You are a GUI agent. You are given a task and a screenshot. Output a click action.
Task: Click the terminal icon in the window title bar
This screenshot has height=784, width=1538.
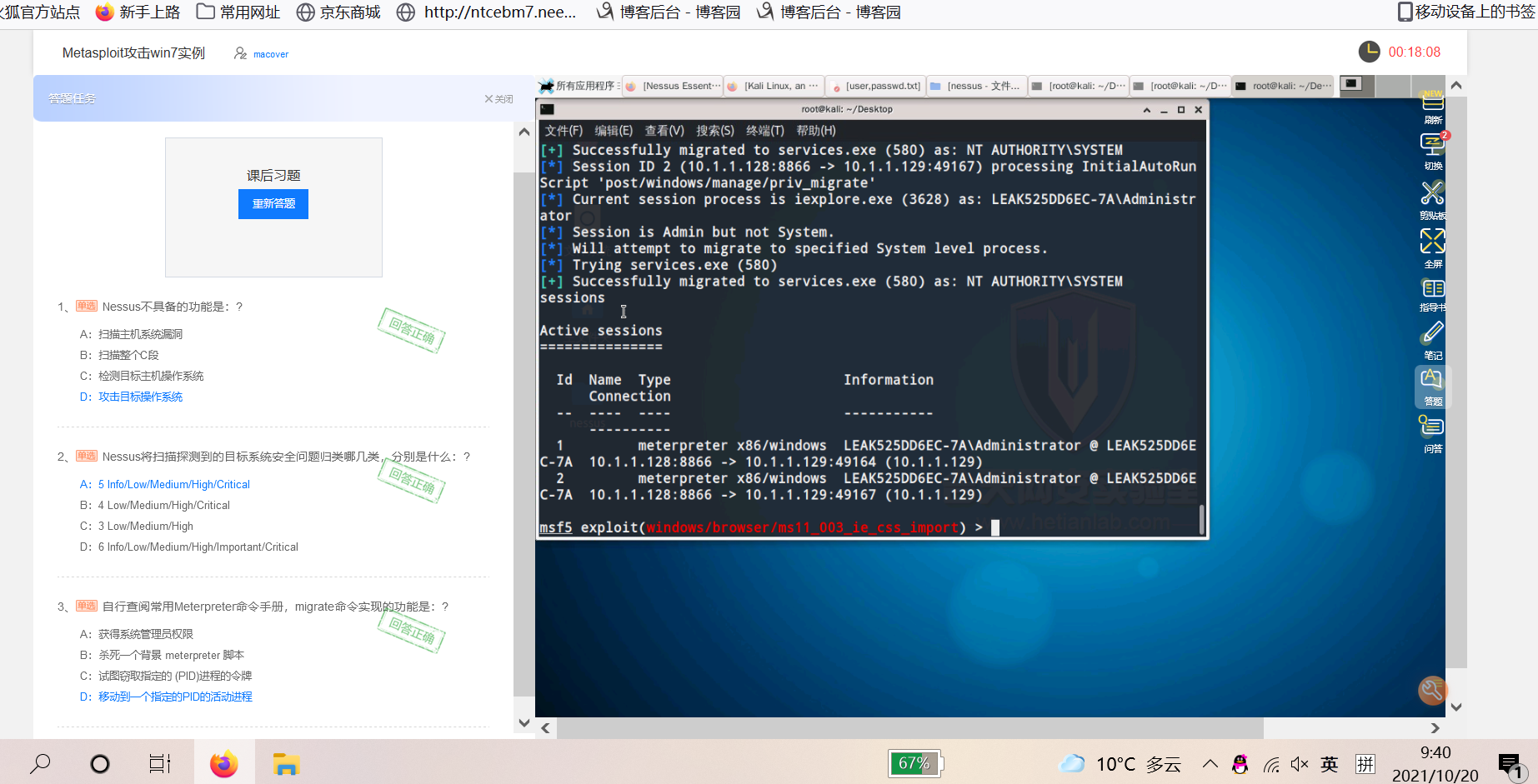(x=547, y=109)
